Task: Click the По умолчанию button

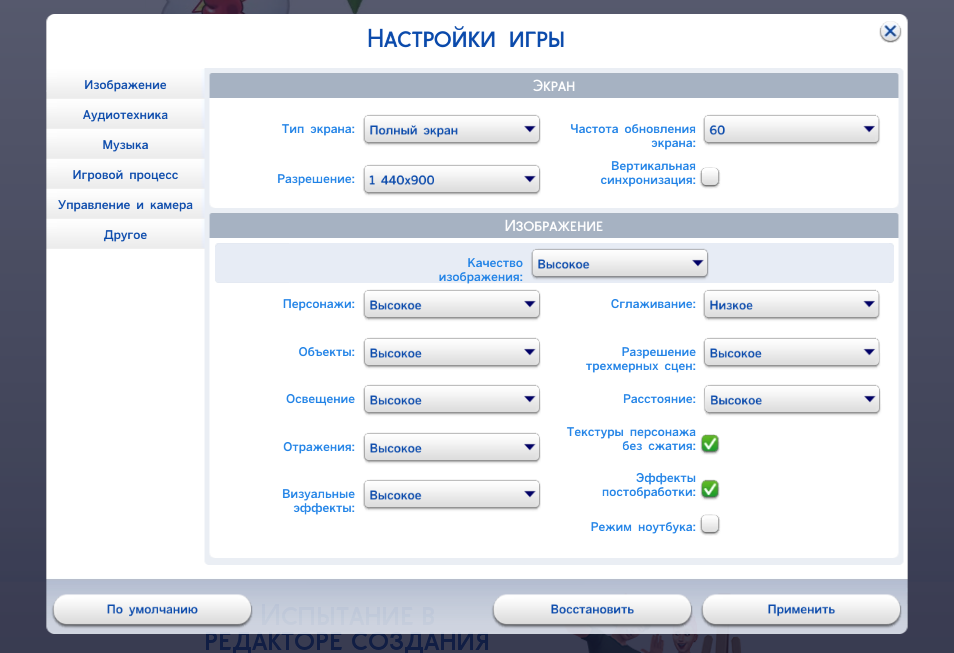Action: click(x=152, y=609)
